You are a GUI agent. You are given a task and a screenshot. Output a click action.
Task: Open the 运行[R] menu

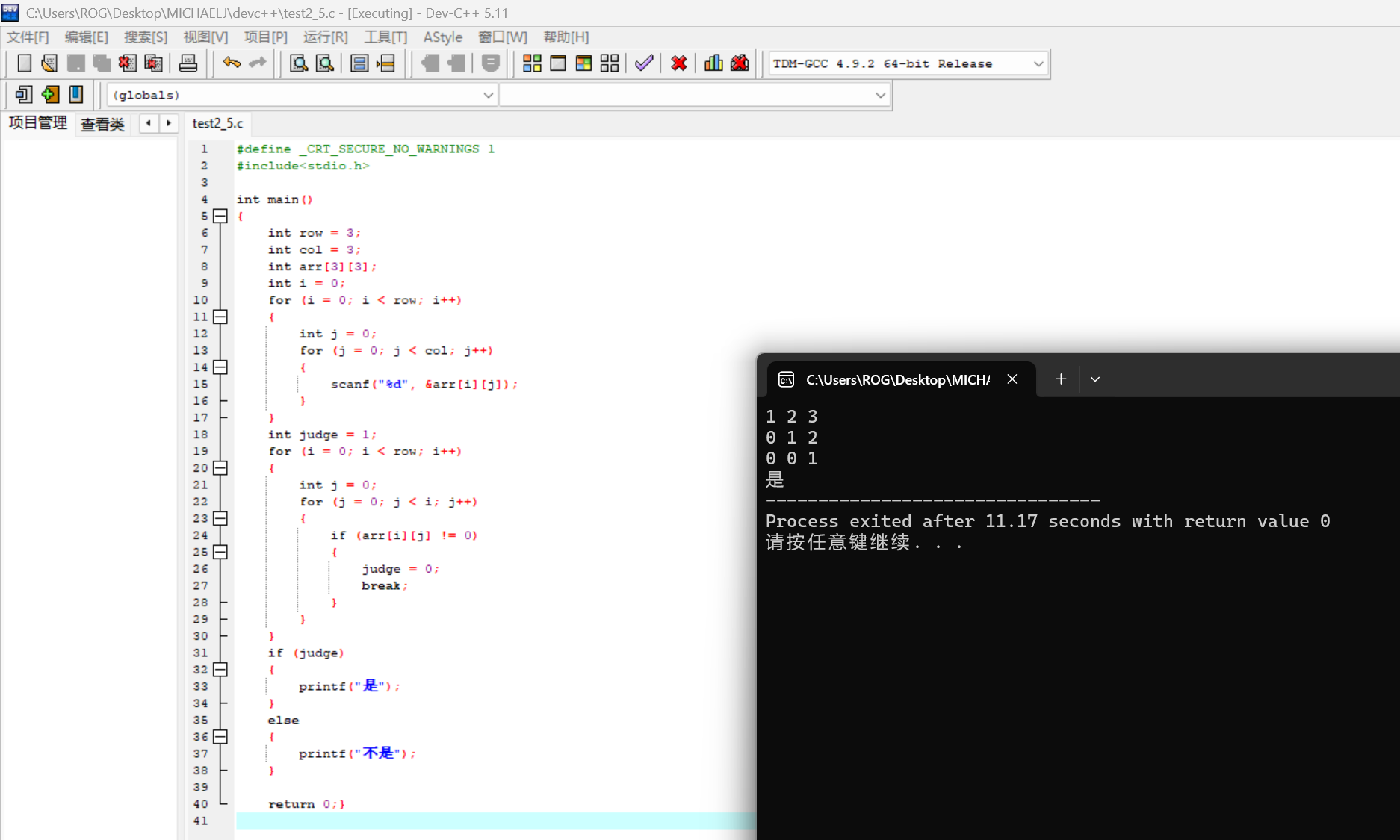(x=325, y=37)
